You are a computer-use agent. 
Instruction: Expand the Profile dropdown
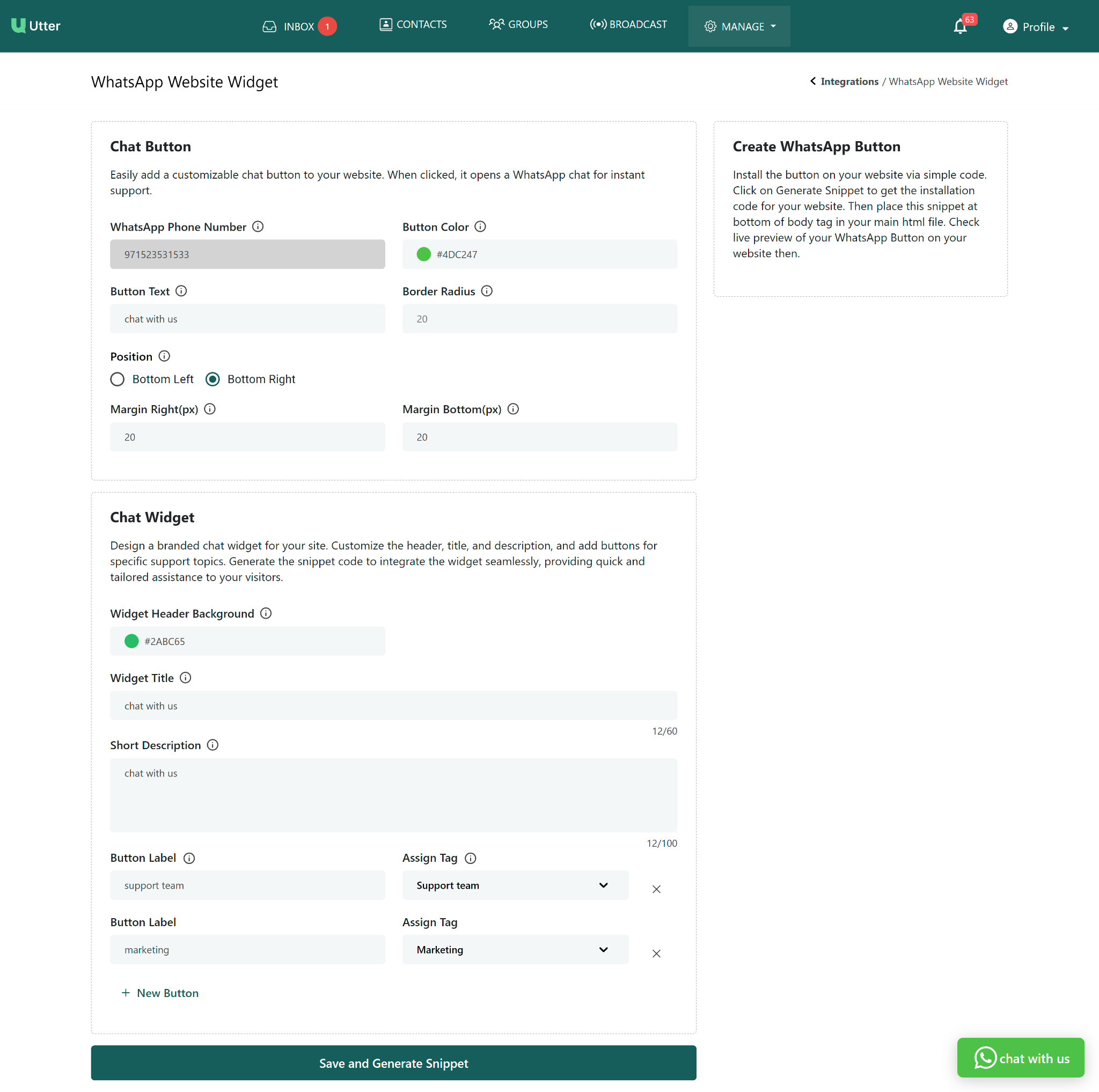[1036, 27]
